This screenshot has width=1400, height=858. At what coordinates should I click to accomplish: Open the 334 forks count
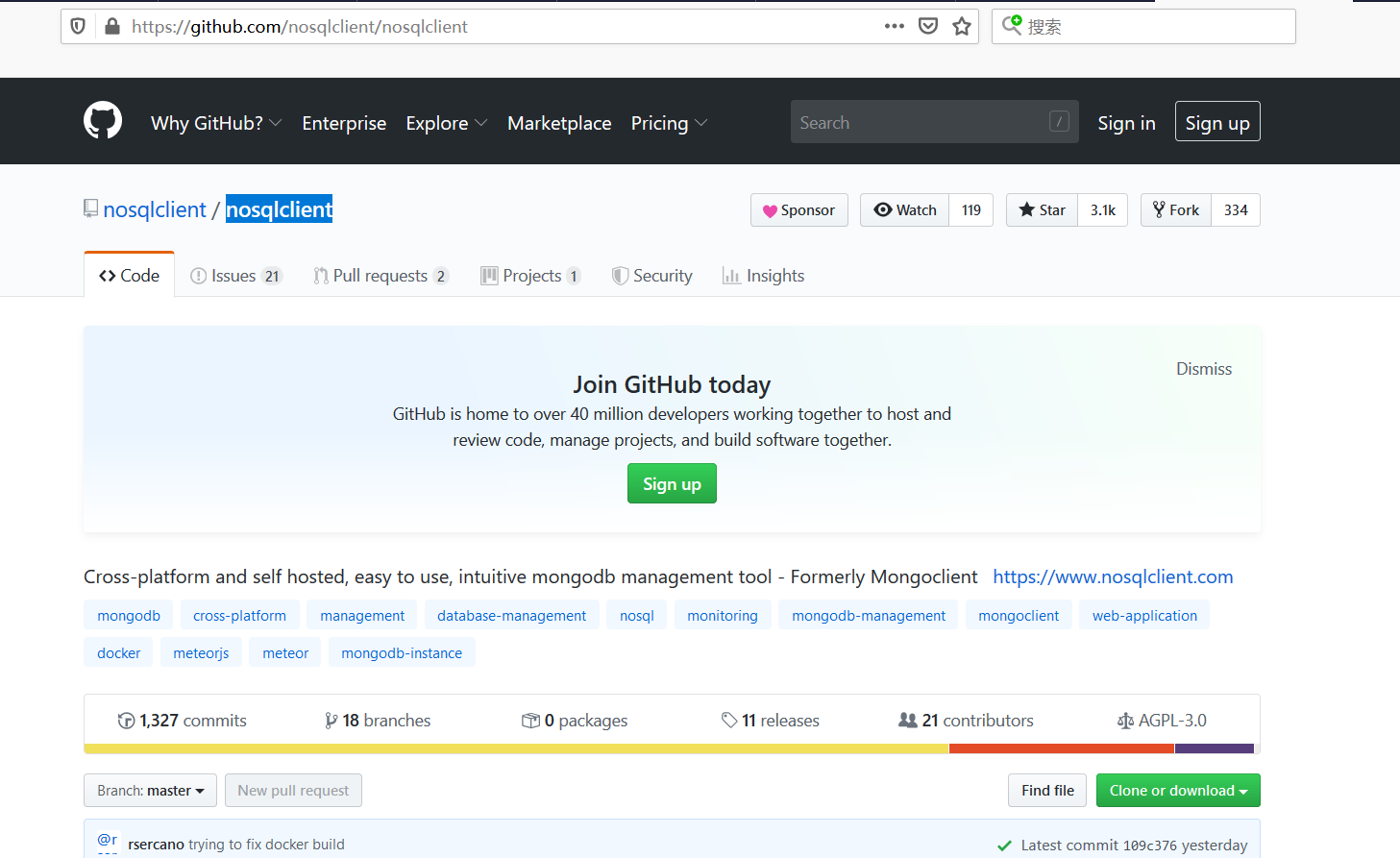pyautogui.click(x=1236, y=210)
